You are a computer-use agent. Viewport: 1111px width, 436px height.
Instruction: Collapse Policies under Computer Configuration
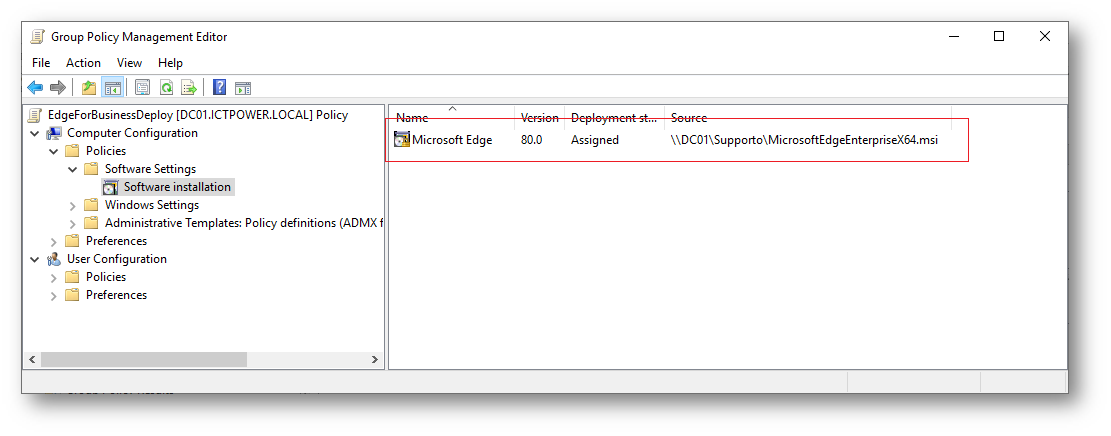pyautogui.click(x=54, y=151)
